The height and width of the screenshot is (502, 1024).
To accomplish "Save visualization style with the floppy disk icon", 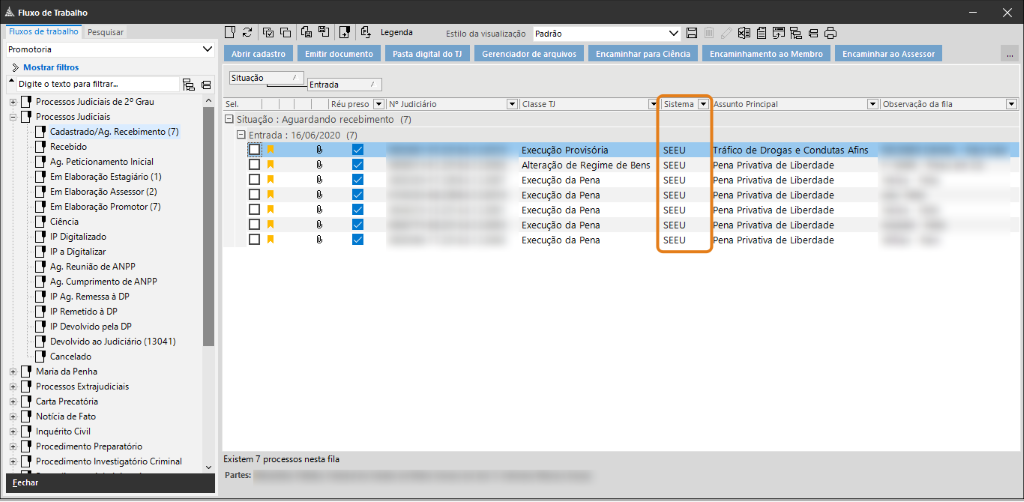I will [x=692, y=33].
